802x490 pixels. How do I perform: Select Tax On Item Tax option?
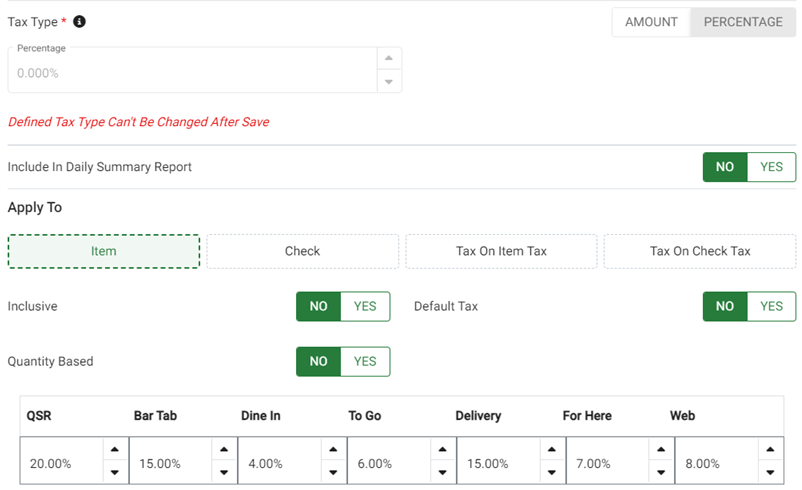[501, 251]
